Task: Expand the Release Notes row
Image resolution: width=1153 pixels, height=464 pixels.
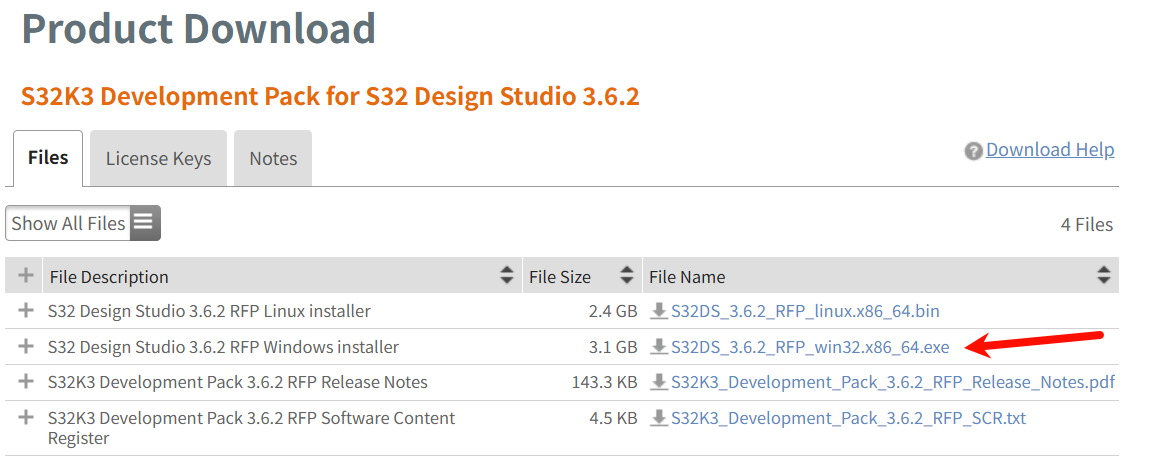Action: 26,382
